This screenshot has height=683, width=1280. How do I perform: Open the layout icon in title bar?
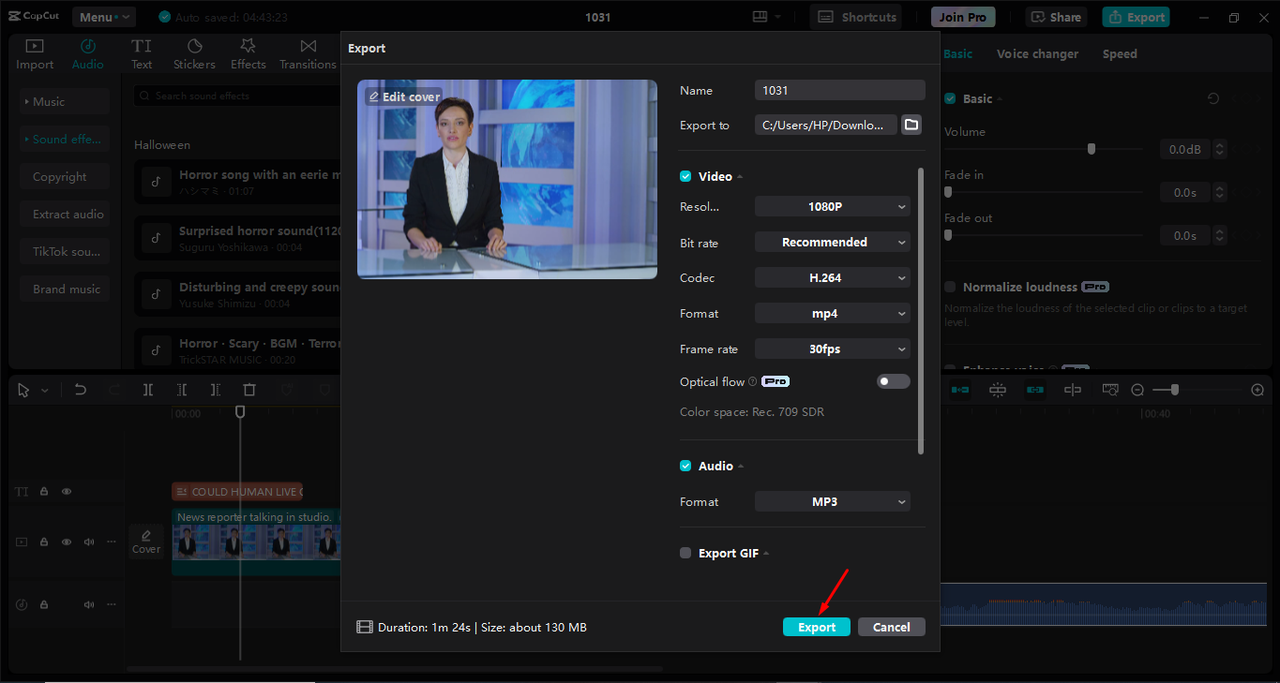coord(760,17)
